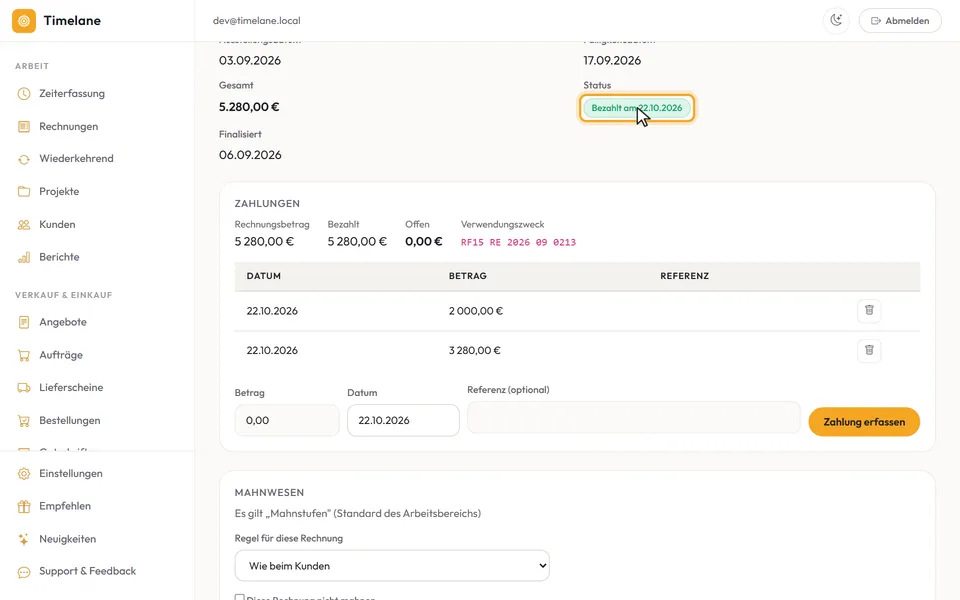
Task: Delete the 3 280,00 € payment
Action: pos(869,350)
